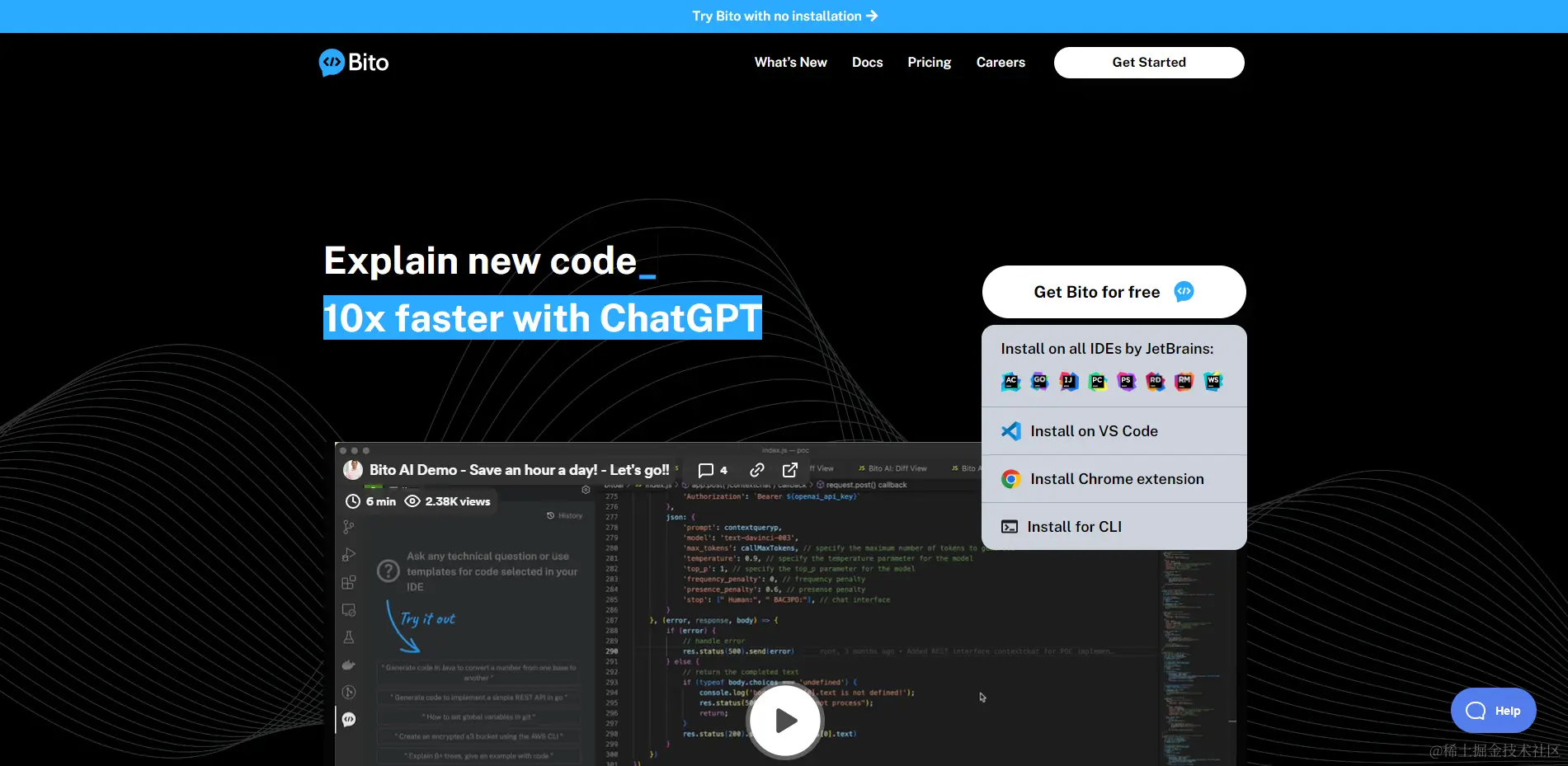Open the What's New page

coord(790,63)
